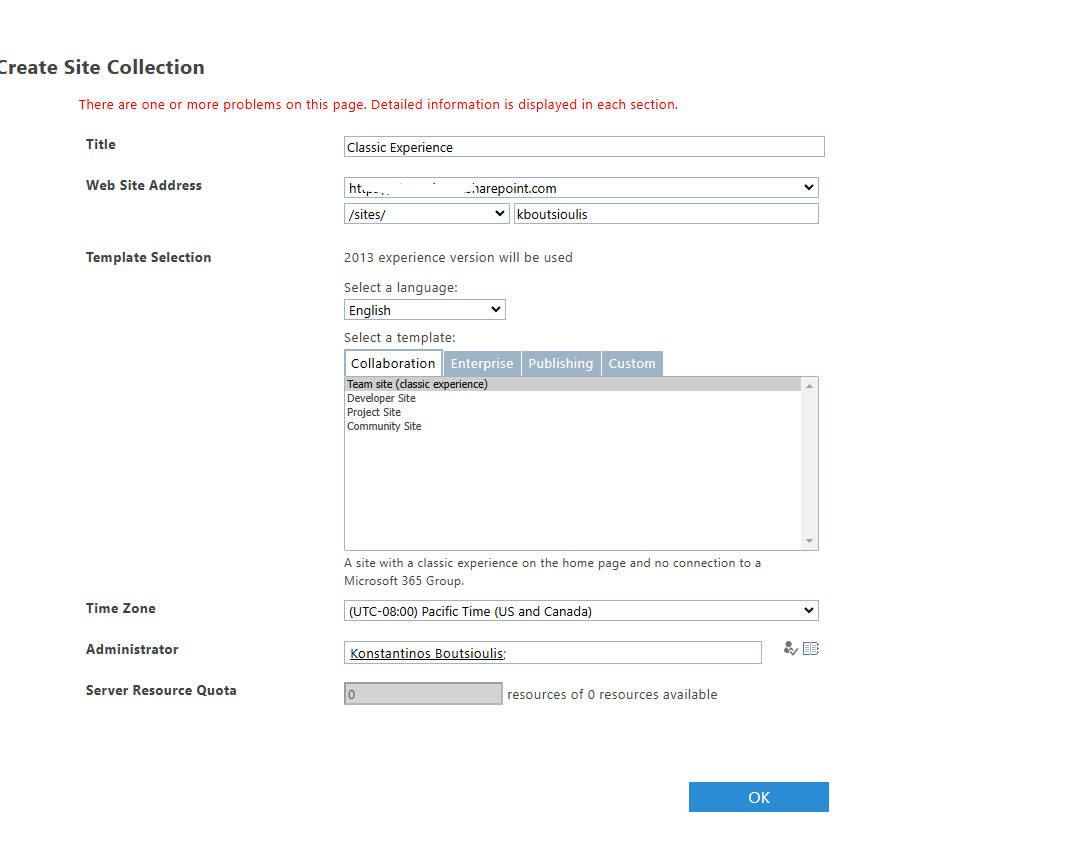Click the Administrator people picker field
This screenshot has width=1079, height=852.
click(553, 652)
